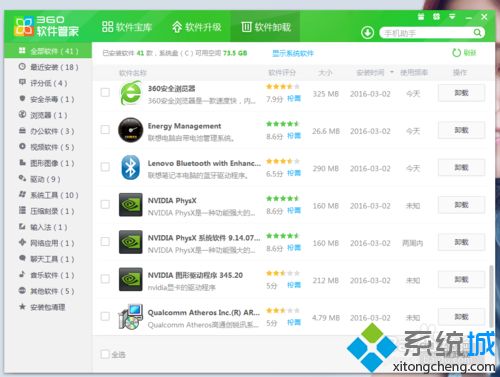Select 压缩刻录 (1) category
This screenshot has height=377, width=500.
pos(48,211)
